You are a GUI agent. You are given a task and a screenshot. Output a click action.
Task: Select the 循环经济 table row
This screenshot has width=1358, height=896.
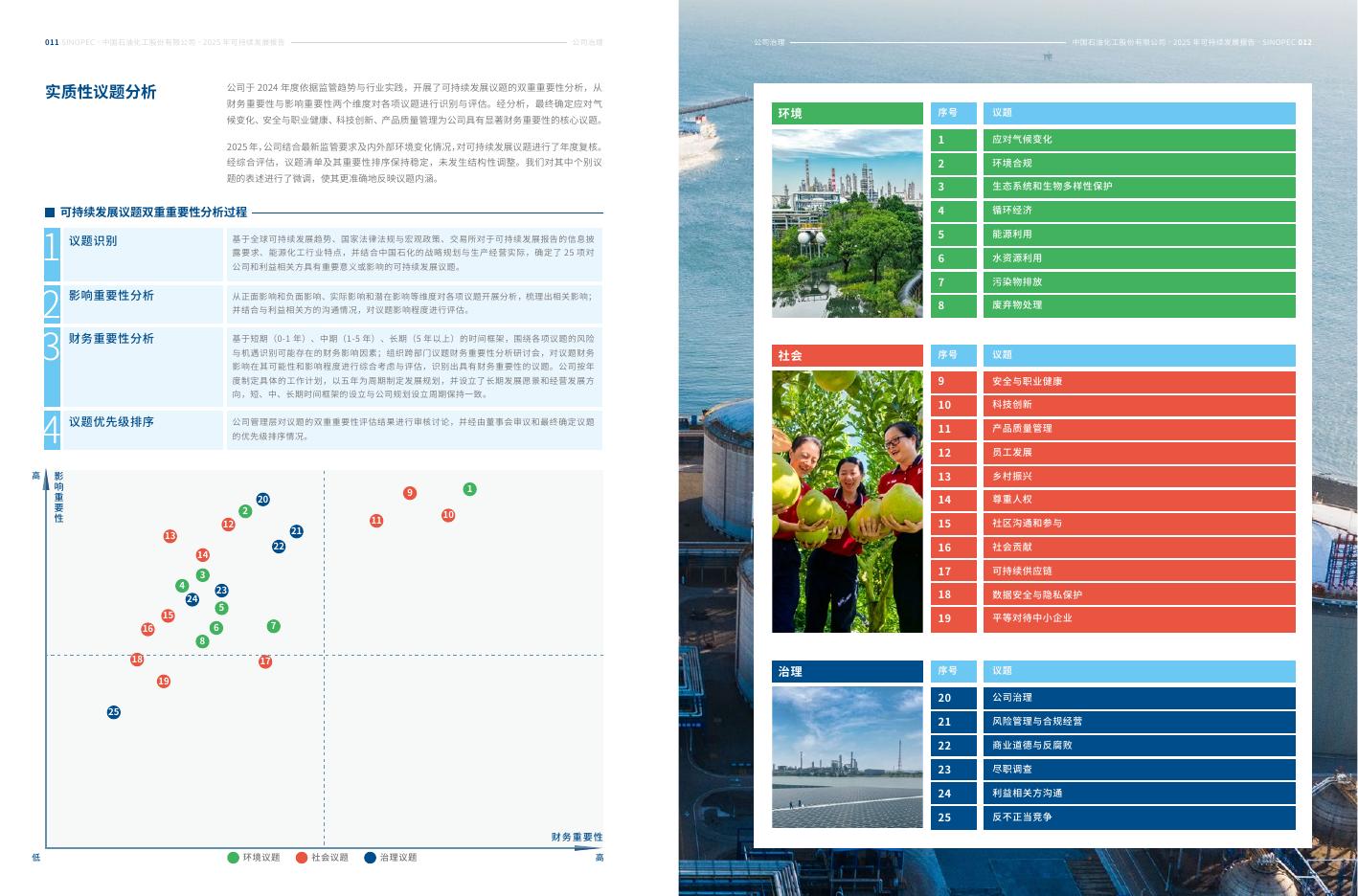(1113, 211)
